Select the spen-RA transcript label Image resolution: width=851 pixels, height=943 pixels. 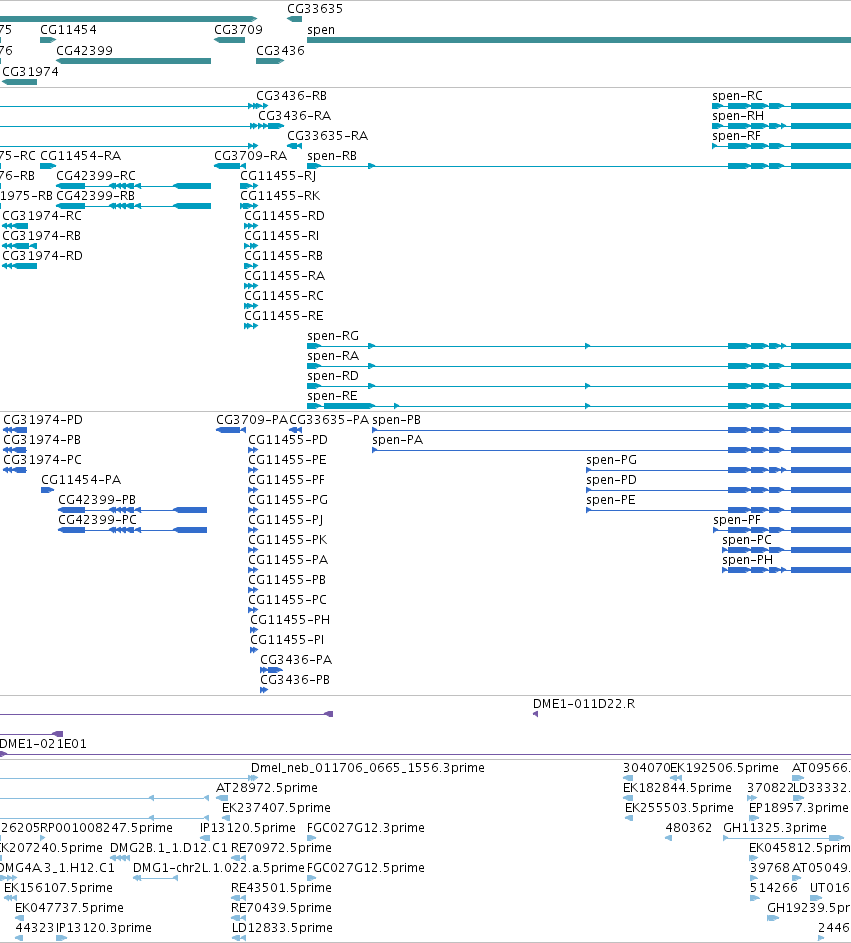[x=333, y=356]
